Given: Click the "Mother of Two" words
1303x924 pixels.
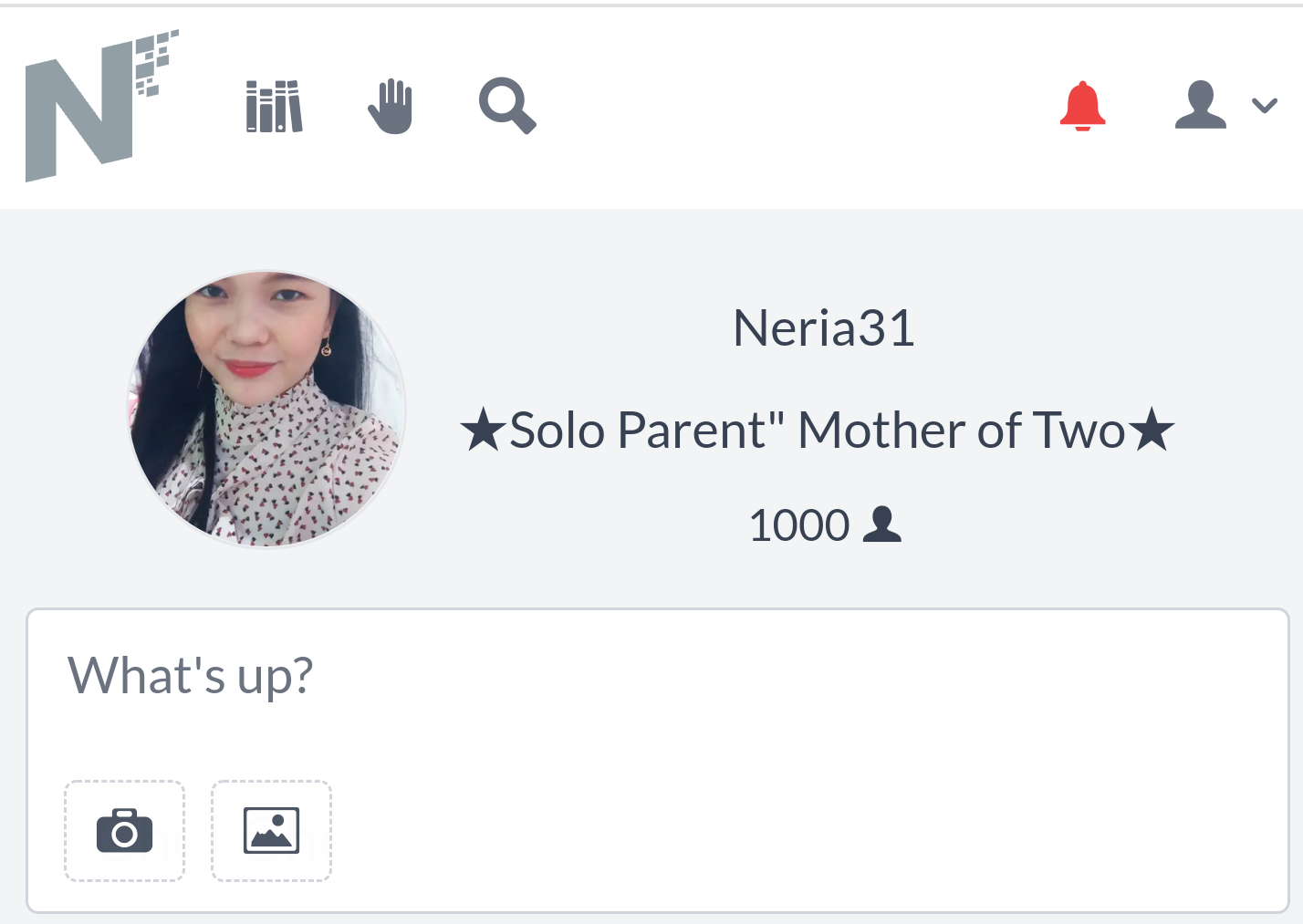Looking at the screenshot, I should [961, 430].
